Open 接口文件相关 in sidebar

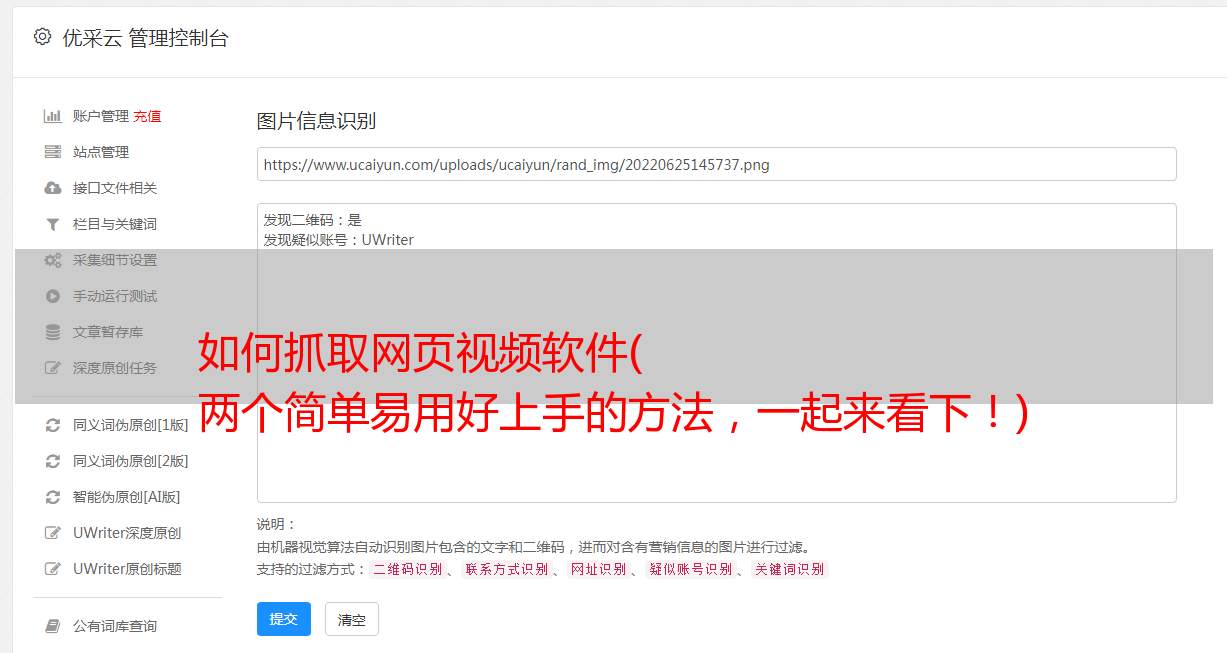click(x=115, y=188)
